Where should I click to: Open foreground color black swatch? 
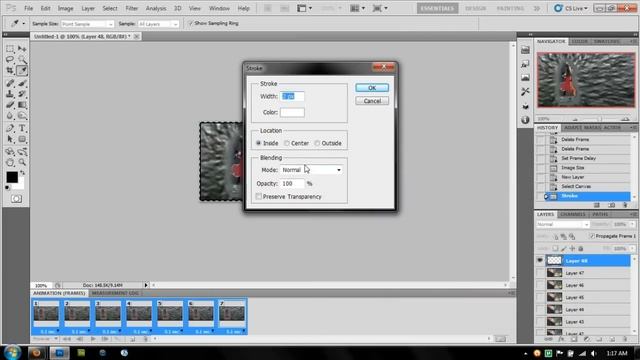pos(12,177)
